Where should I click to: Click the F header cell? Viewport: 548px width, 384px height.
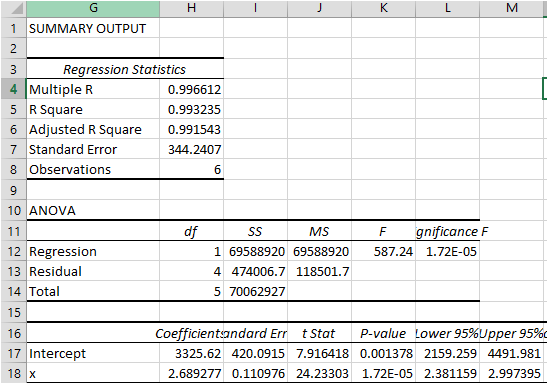coord(383,231)
